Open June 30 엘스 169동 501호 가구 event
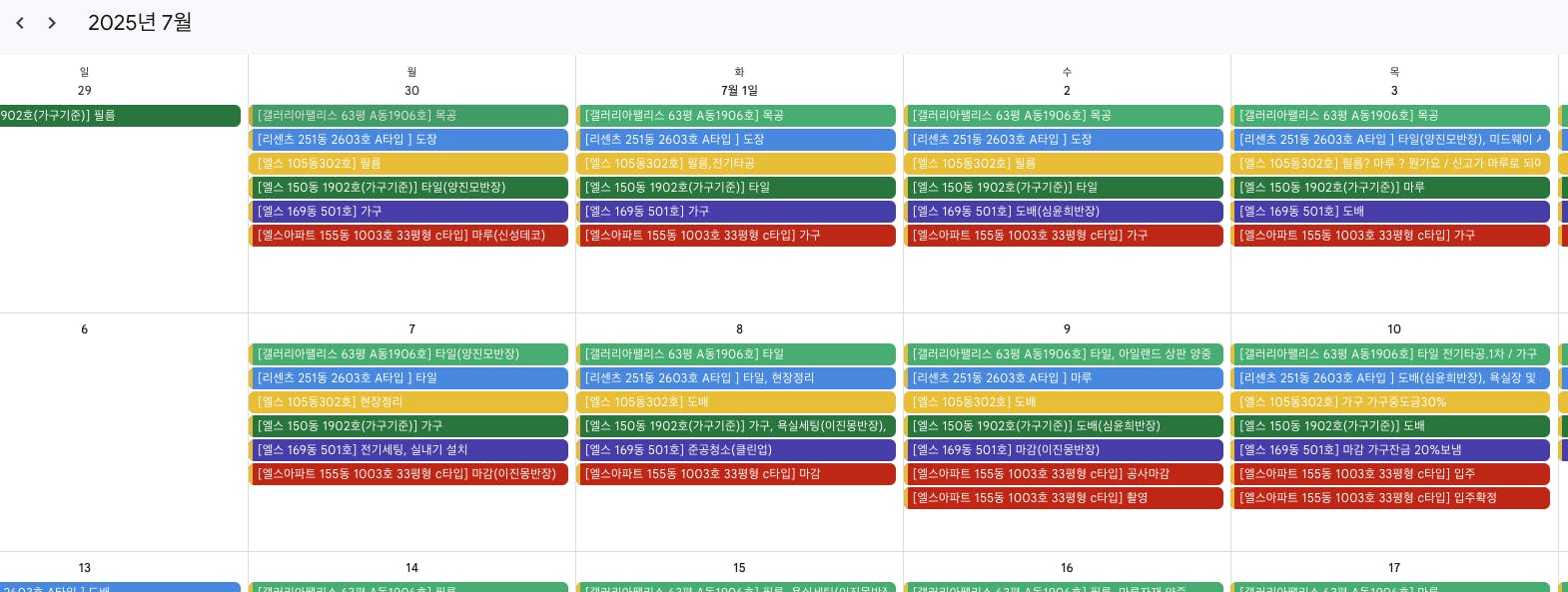The image size is (1568, 592). click(408, 212)
